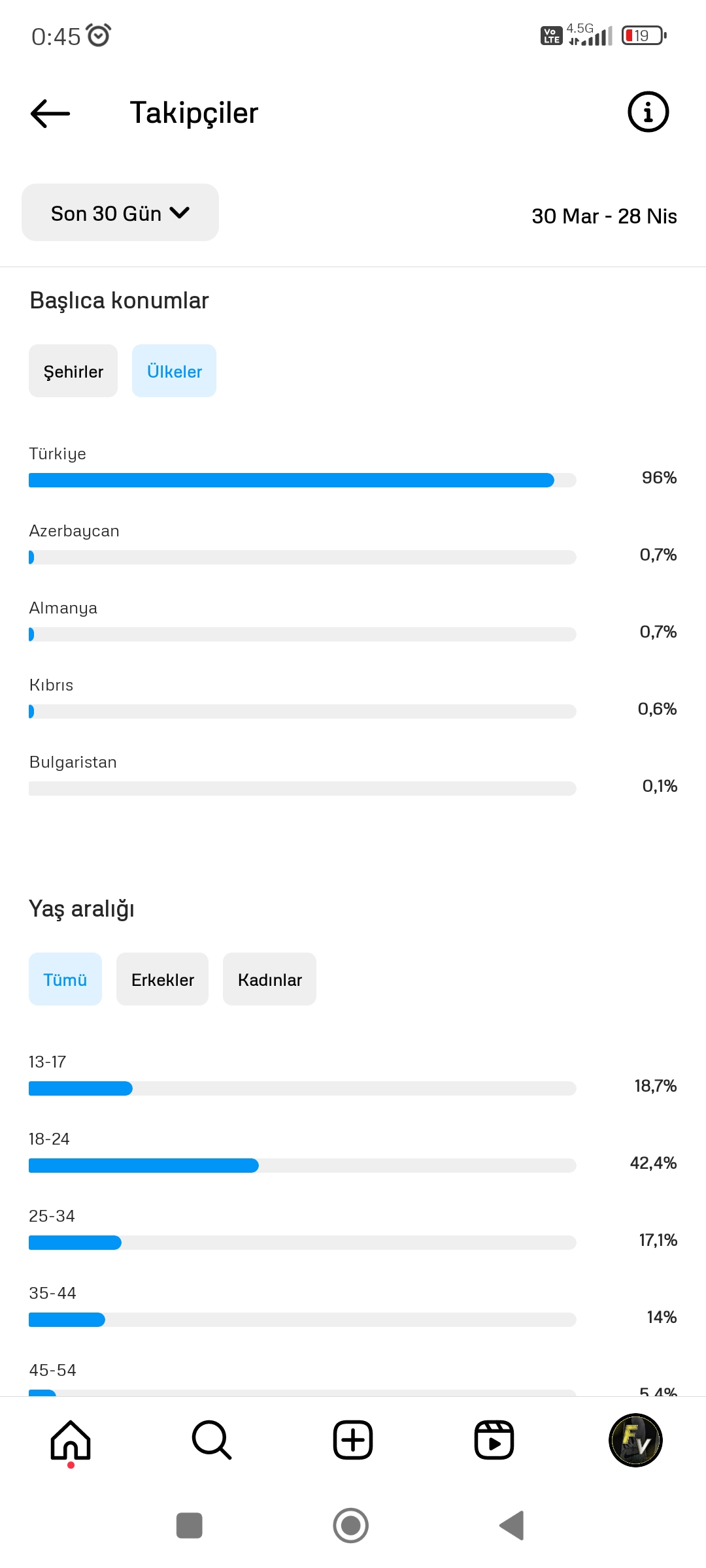Screen dimensions: 706x1568
Task: Open the Son 30 Gün dropdown
Action: [120, 212]
